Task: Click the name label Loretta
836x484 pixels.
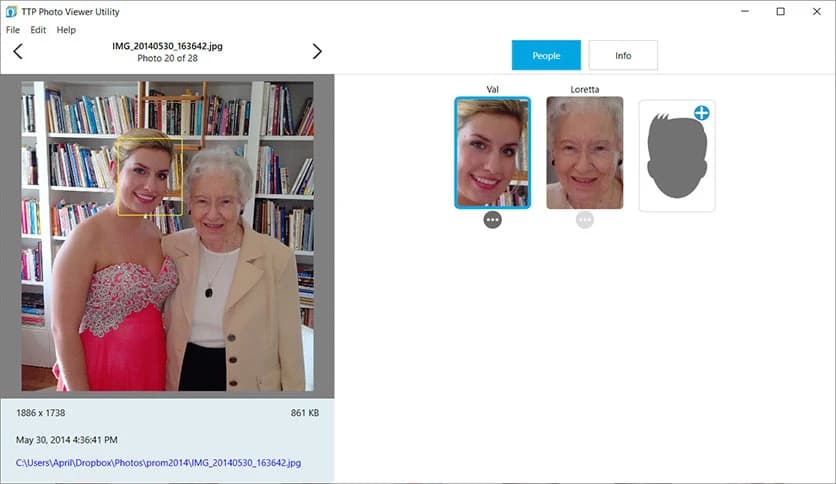Action: click(x=584, y=90)
